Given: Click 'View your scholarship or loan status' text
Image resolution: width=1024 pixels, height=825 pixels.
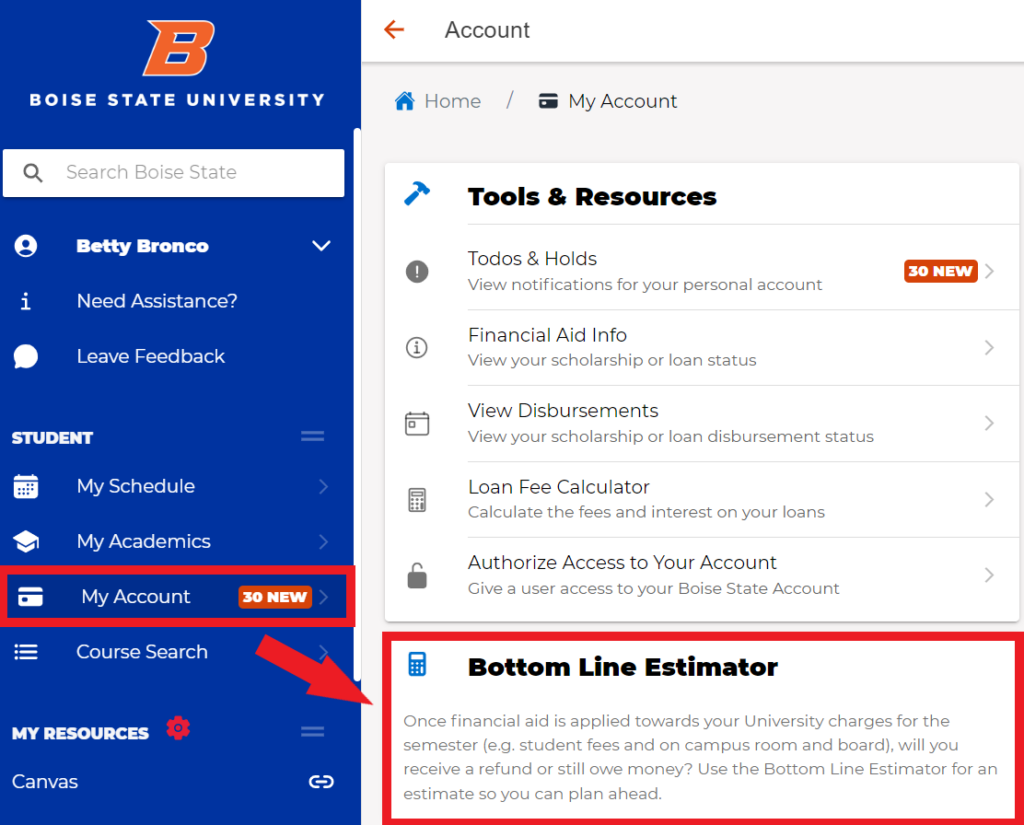Looking at the screenshot, I should click(612, 361).
